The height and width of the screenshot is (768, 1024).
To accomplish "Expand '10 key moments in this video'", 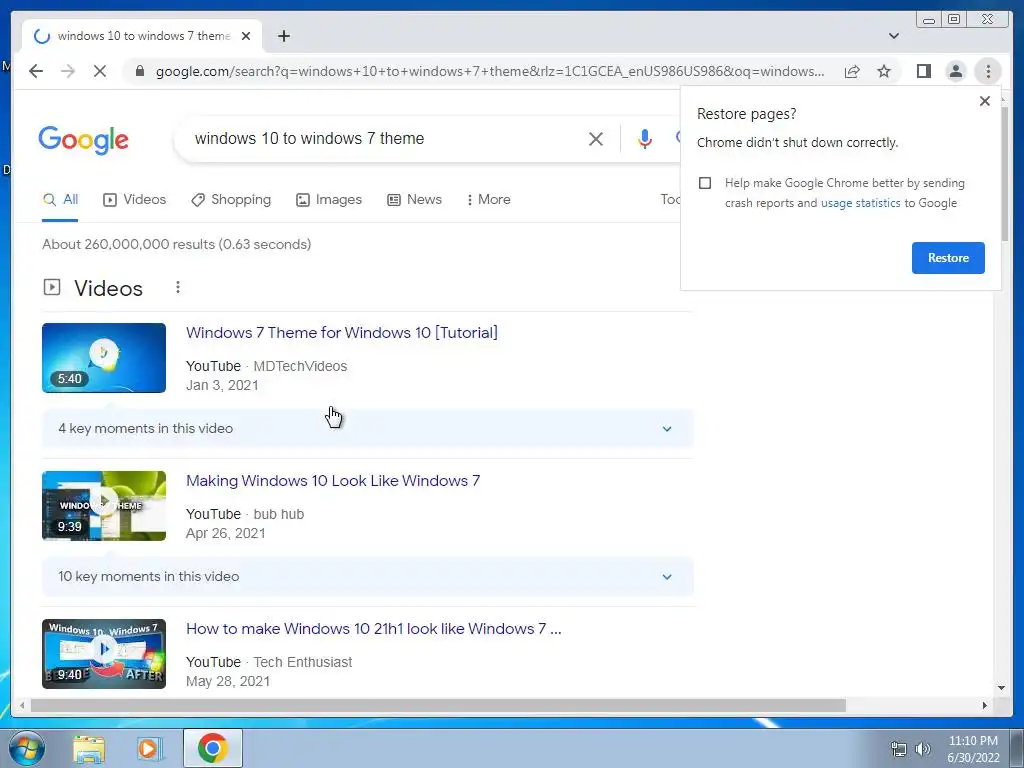I will [x=368, y=577].
